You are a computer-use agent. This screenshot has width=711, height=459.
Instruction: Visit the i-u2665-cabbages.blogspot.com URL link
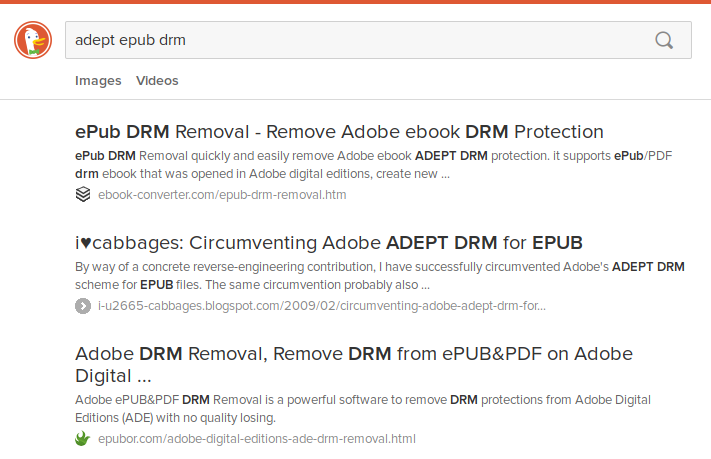click(x=322, y=306)
